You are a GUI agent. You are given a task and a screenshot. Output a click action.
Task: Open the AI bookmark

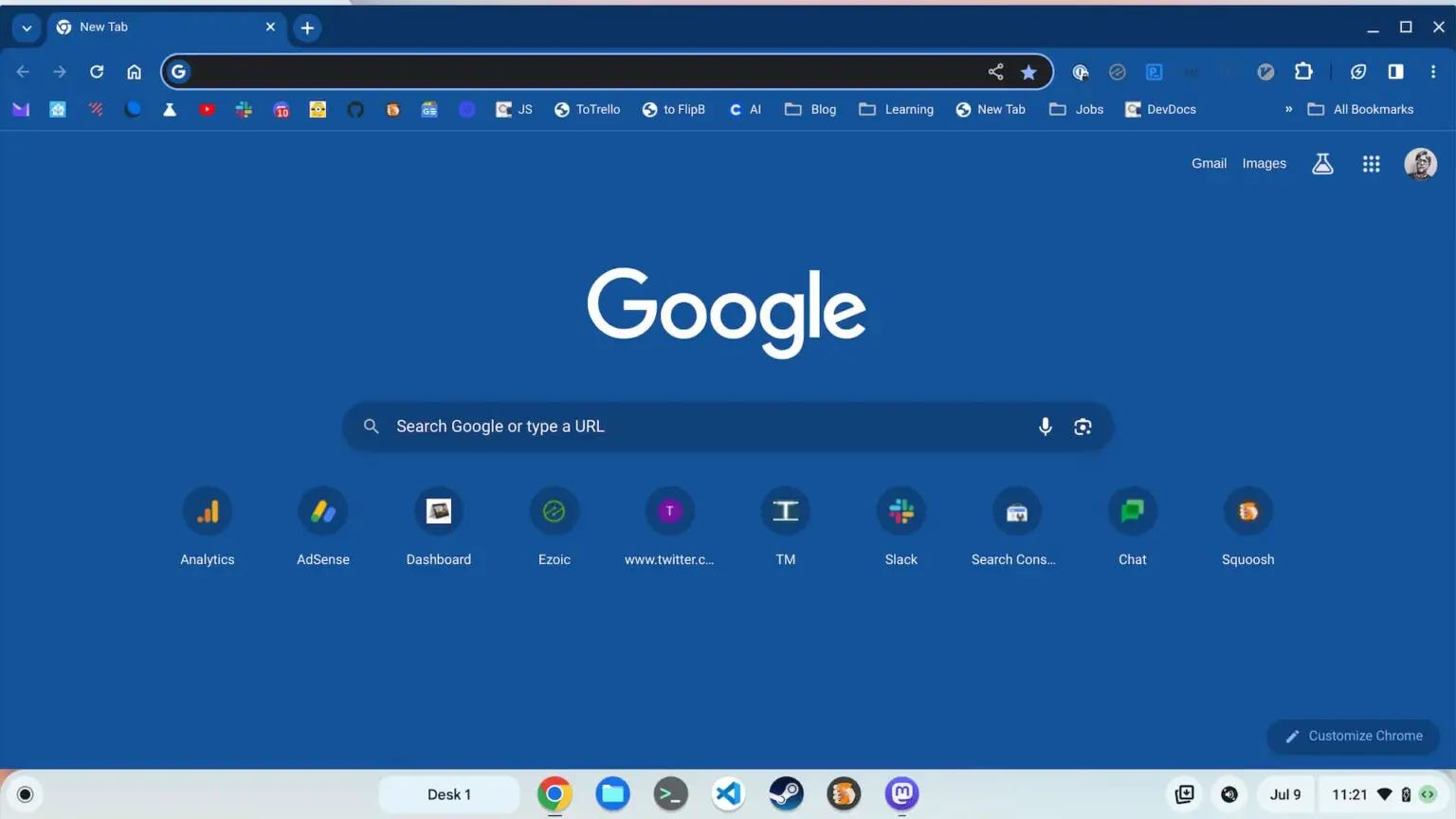tap(745, 110)
